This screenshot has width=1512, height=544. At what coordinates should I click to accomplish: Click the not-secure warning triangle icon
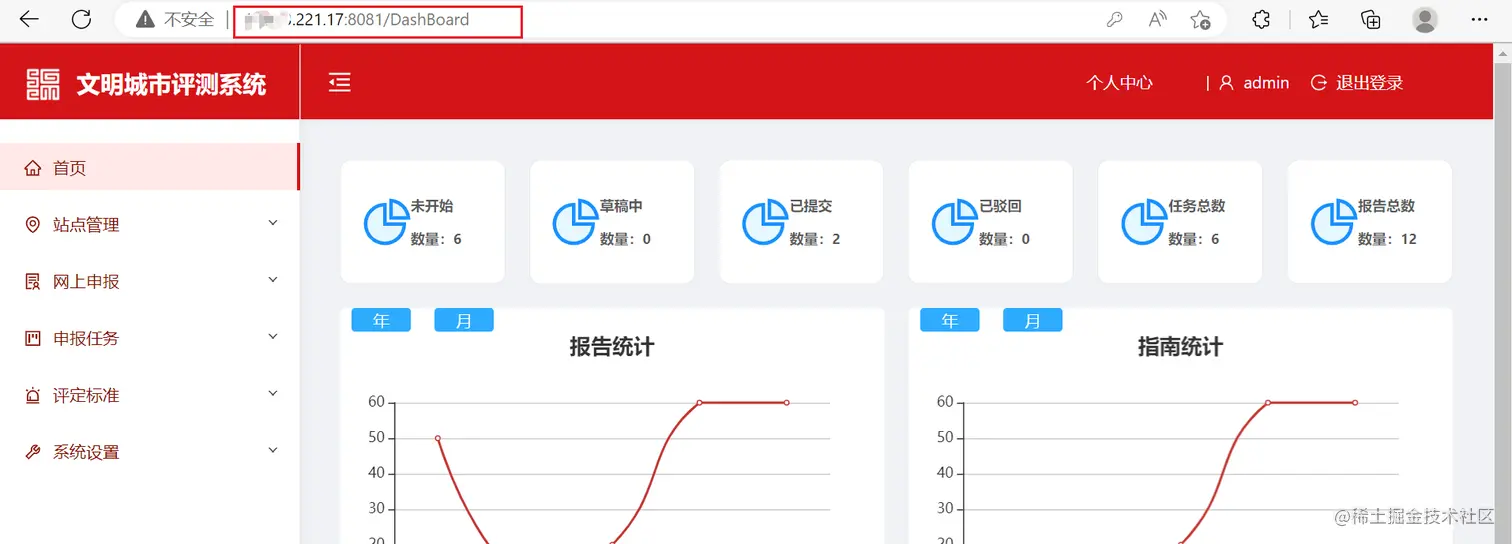(146, 19)
